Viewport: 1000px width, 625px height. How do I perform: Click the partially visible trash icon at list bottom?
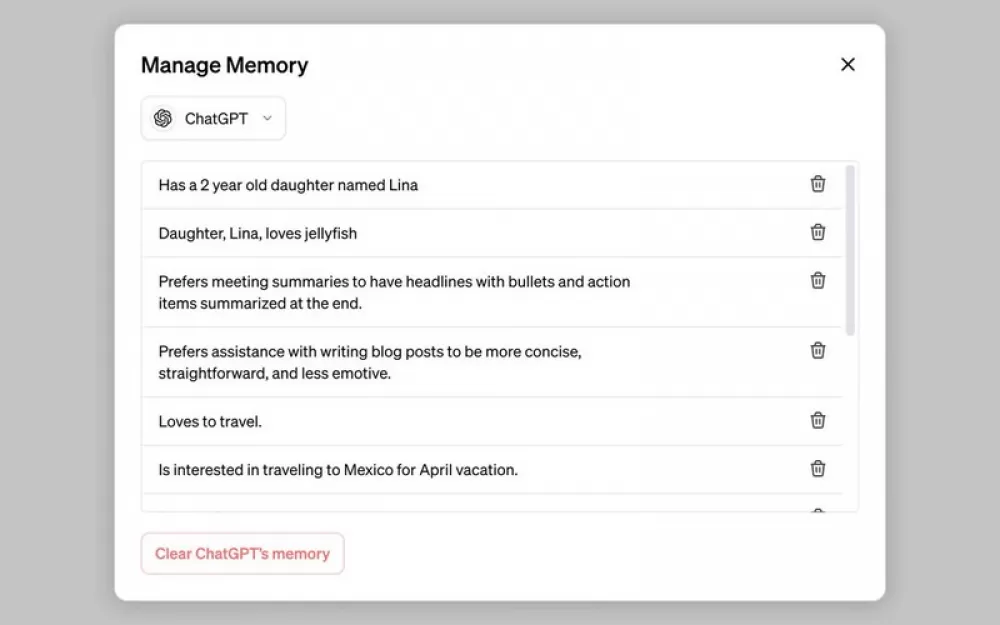pos(818,510)
